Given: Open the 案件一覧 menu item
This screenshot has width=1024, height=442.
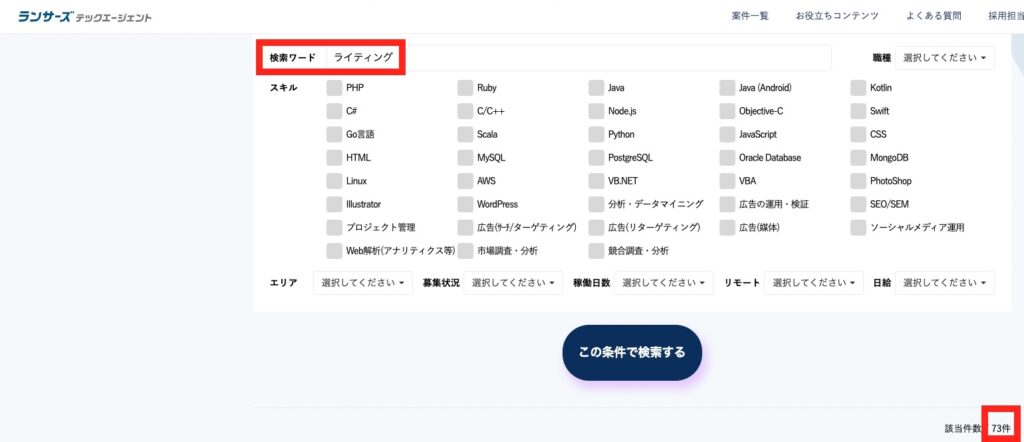Looking at the screenshot, I should (x=750, y=16).
